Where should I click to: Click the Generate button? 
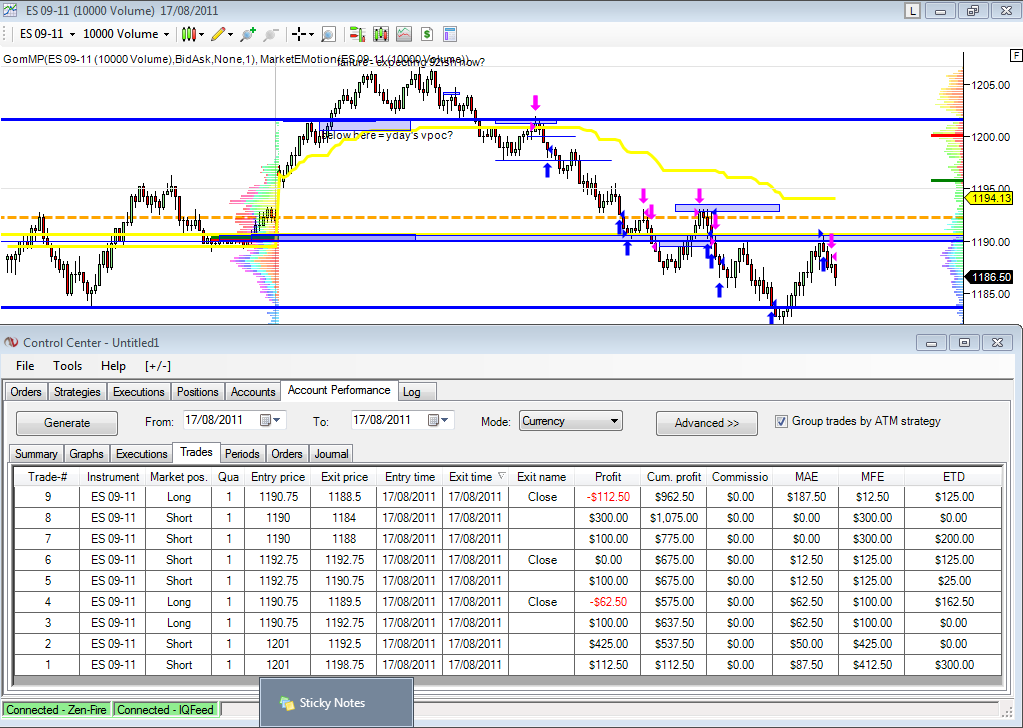[67, 423]
